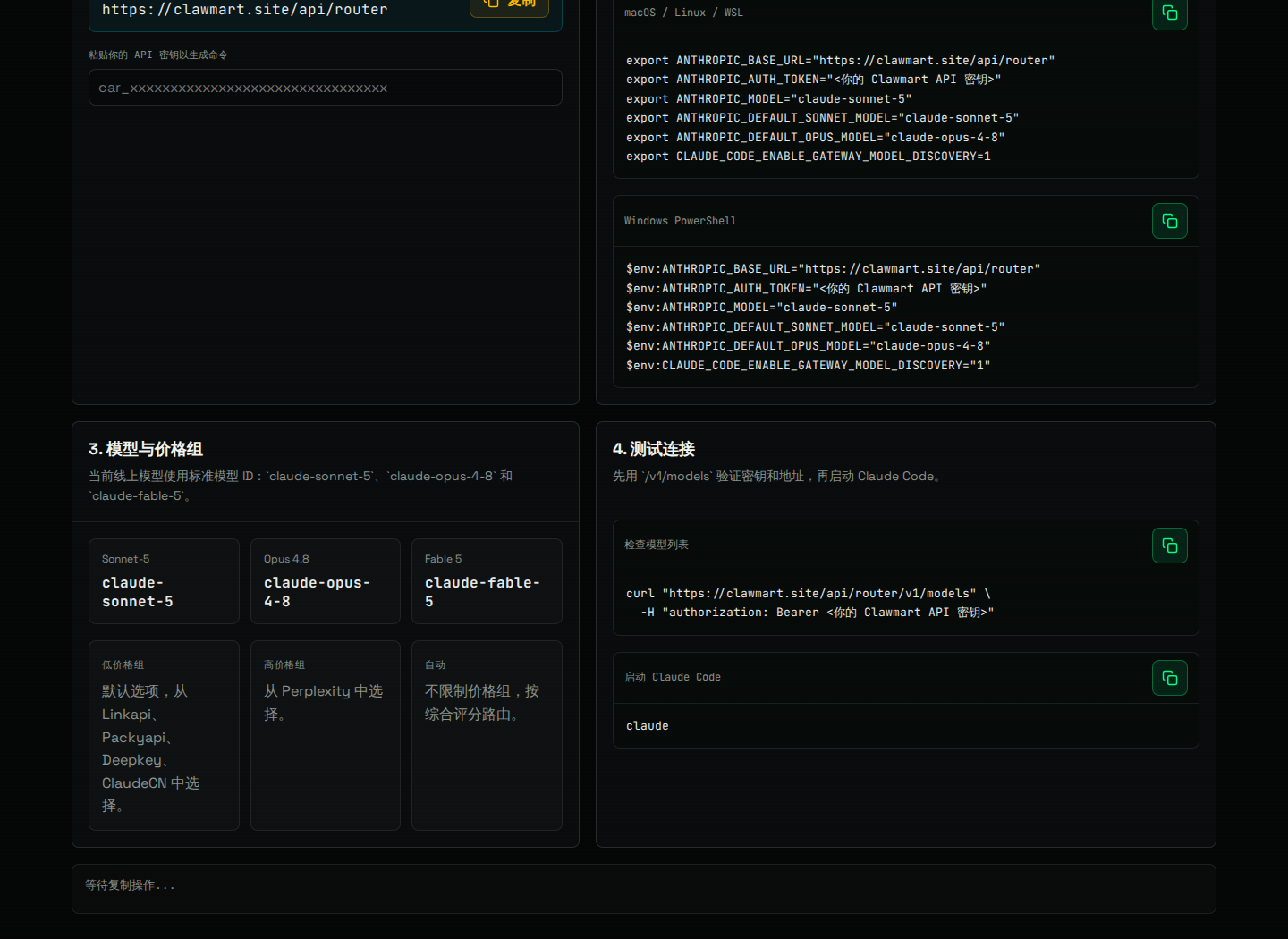Screen dimensions: 1288x939
Task: Select the Opus 4.8 model card
Action: tap(326, 581)
